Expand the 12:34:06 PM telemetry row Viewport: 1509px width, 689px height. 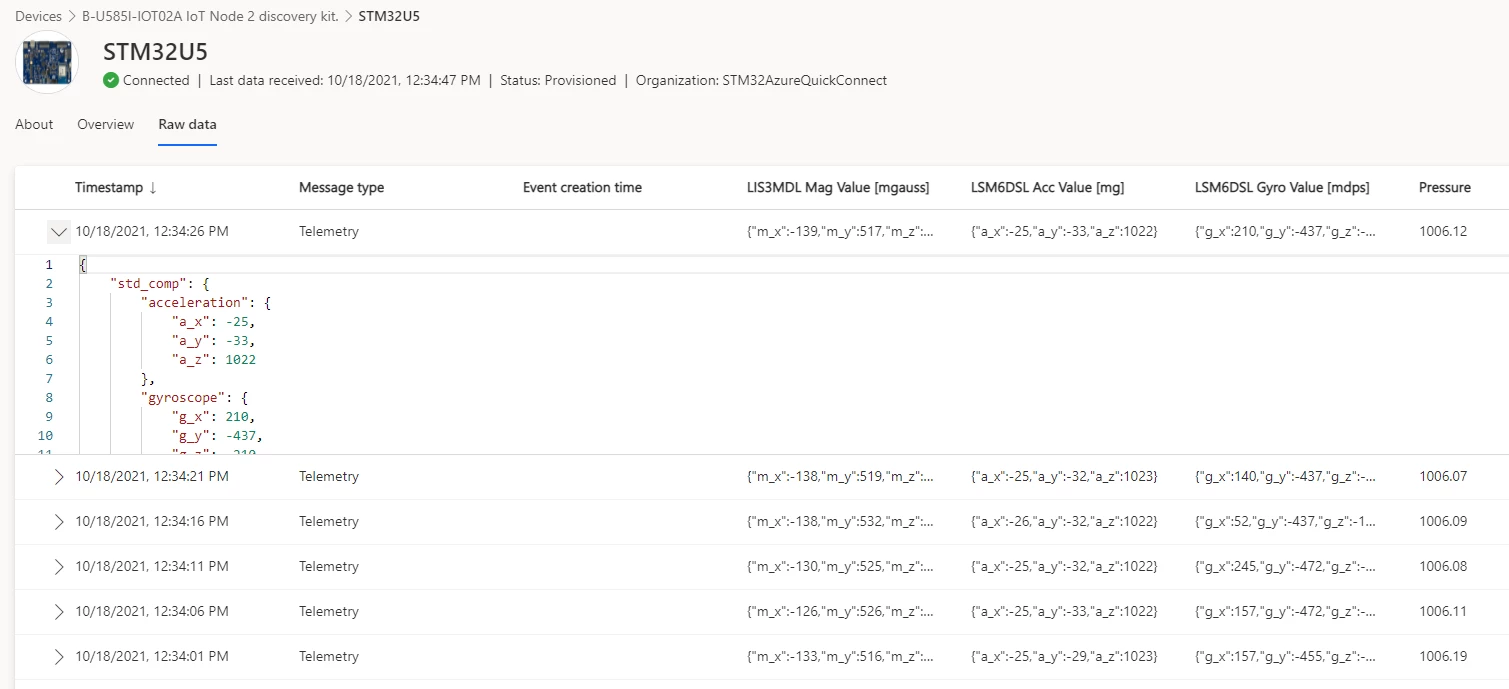pyautogui.click(x=58, y=612)
